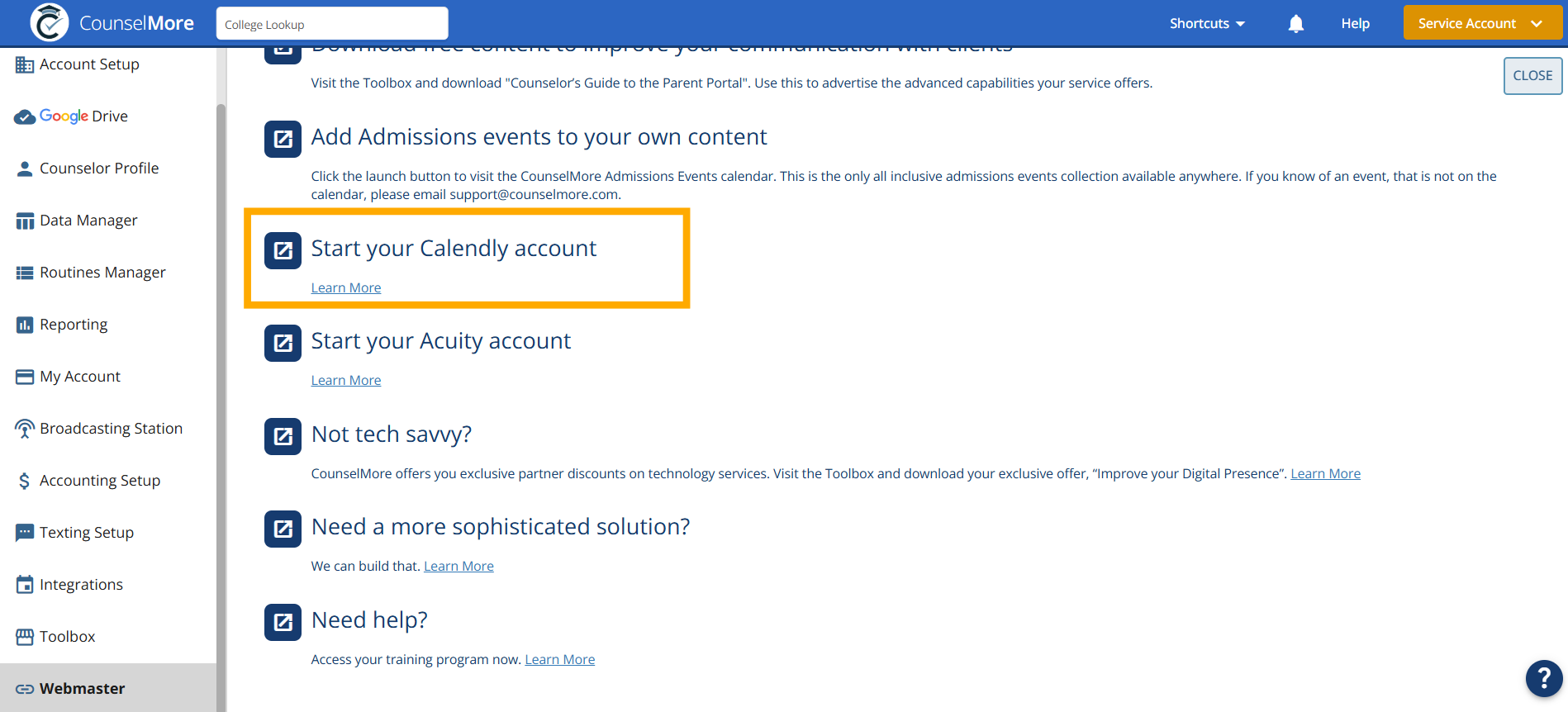The width and height of the screenshot is (1568, 712).
Task: Select Integrations in sidebar
Action: tap(81, 585)
